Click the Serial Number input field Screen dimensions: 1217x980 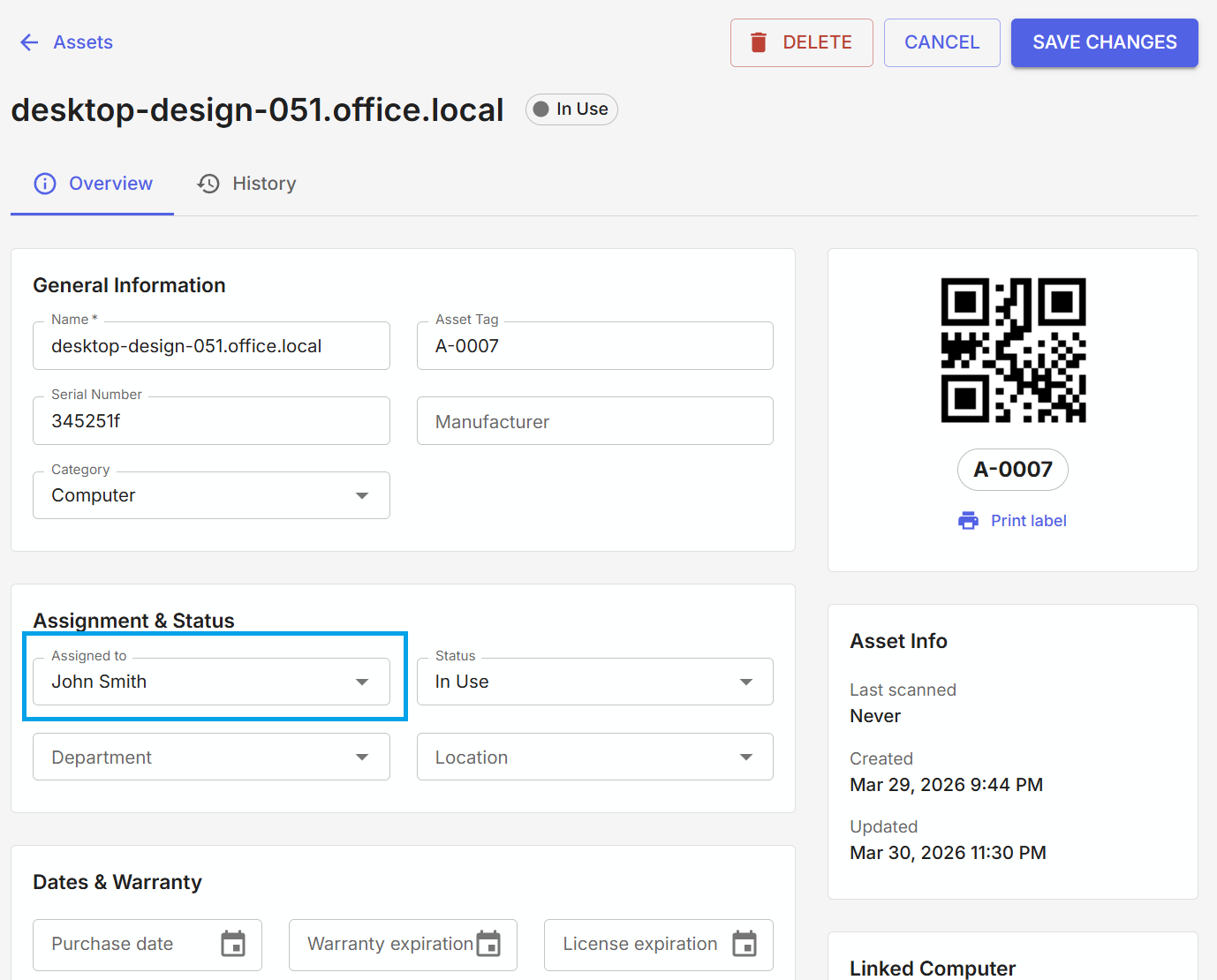(211, 421)
